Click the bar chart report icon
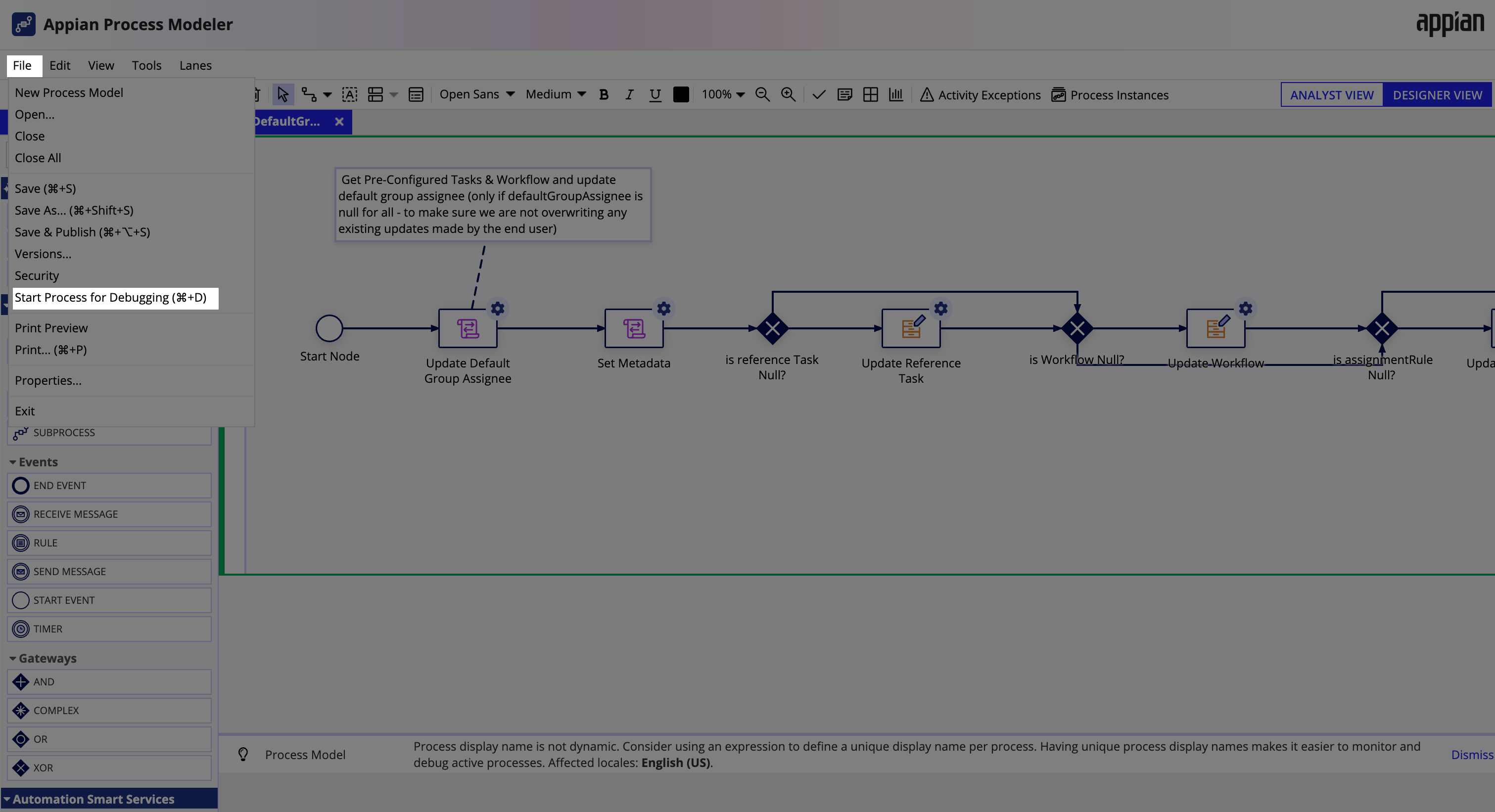This screenshot has width=1495, height=812. (896, 94)
